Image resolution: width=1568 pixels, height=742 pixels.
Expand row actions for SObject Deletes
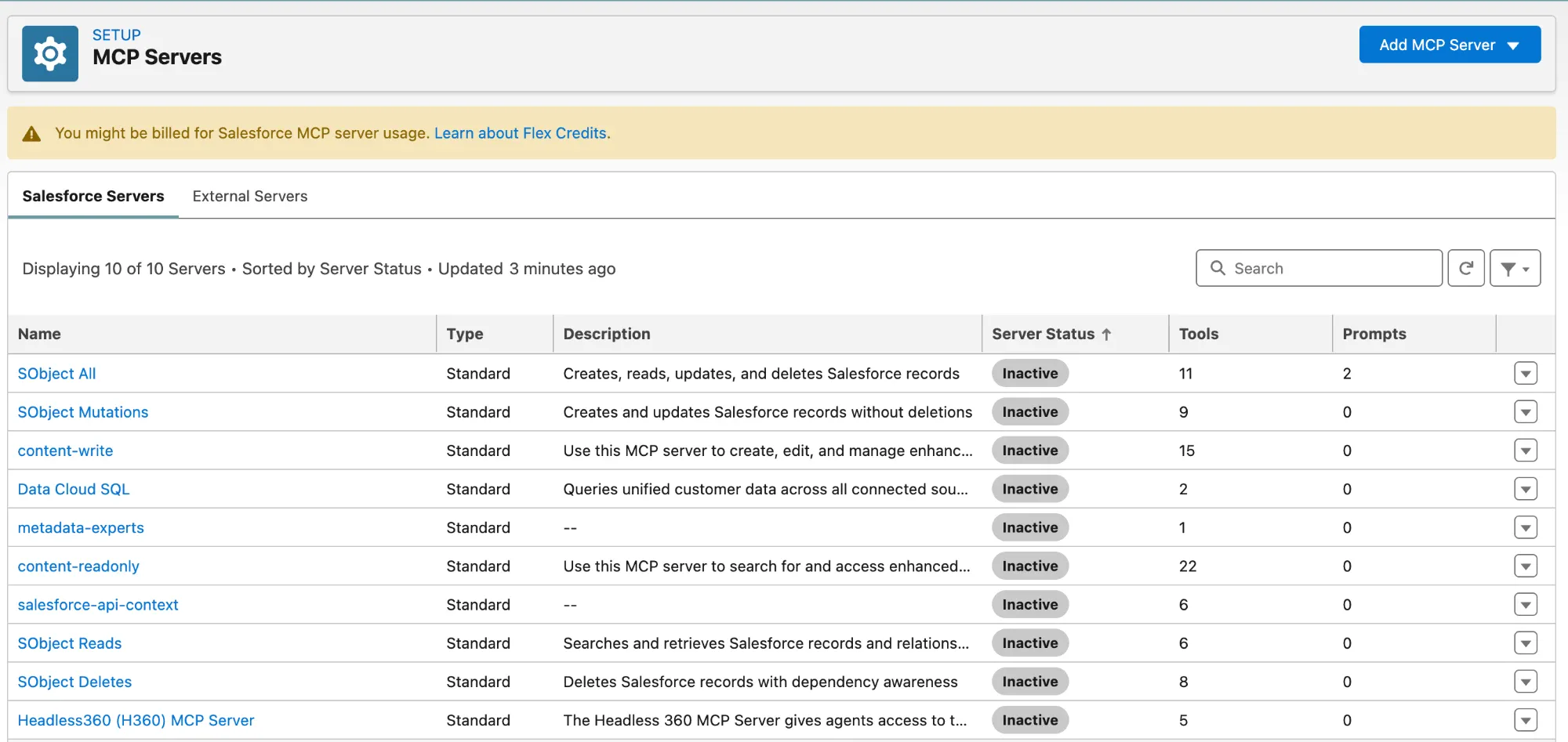[1525, 682]
